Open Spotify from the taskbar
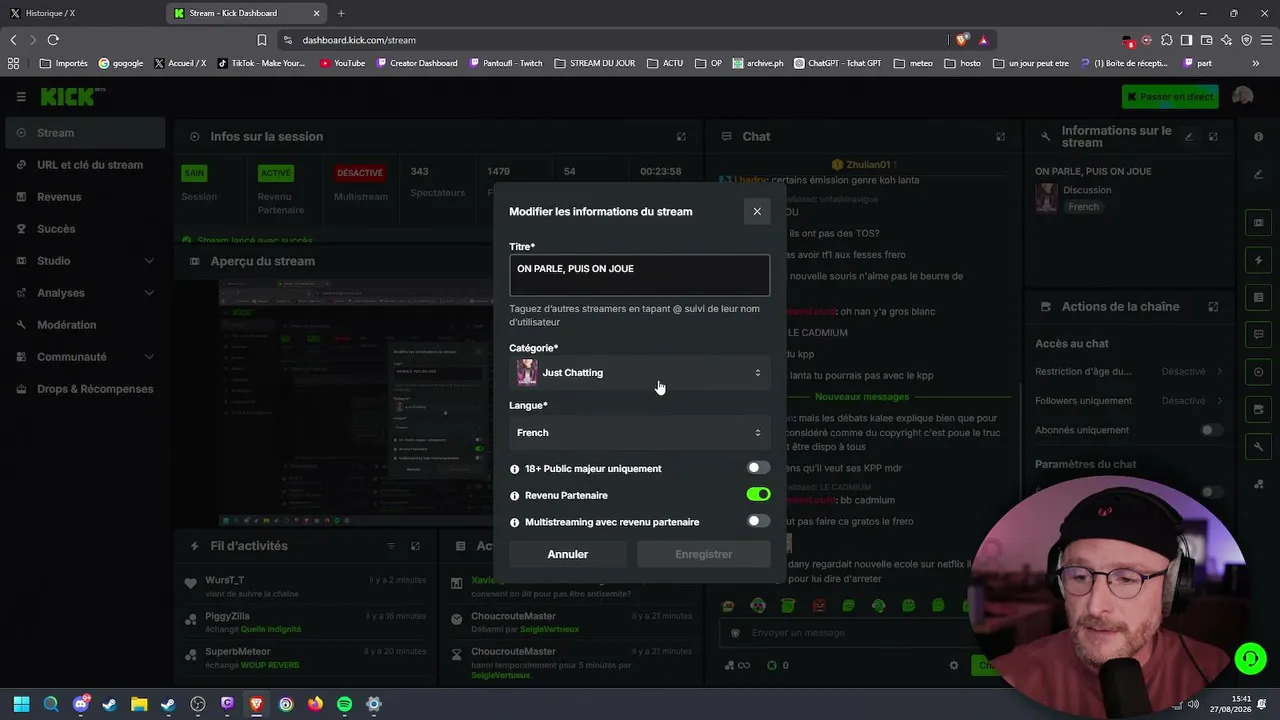Screen dimensions: 1280x720 pos(344,704)
